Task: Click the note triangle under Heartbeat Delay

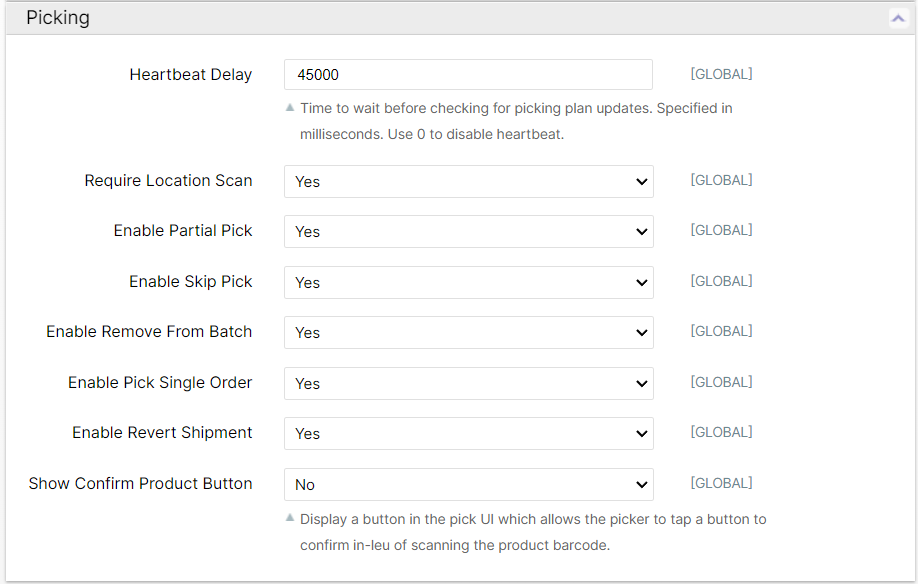Action: pos(290,107)
